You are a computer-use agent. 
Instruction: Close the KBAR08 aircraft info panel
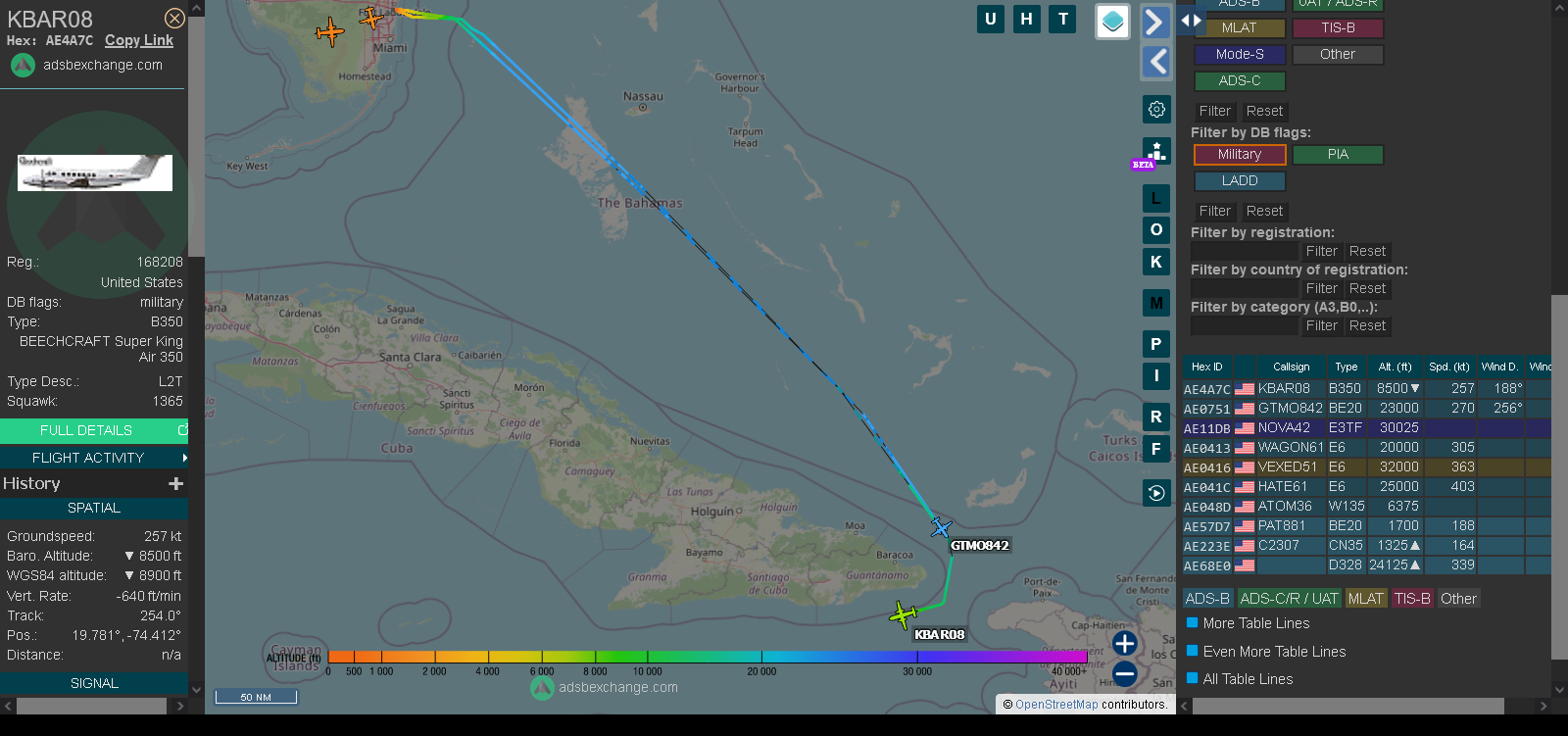point(174,19)
